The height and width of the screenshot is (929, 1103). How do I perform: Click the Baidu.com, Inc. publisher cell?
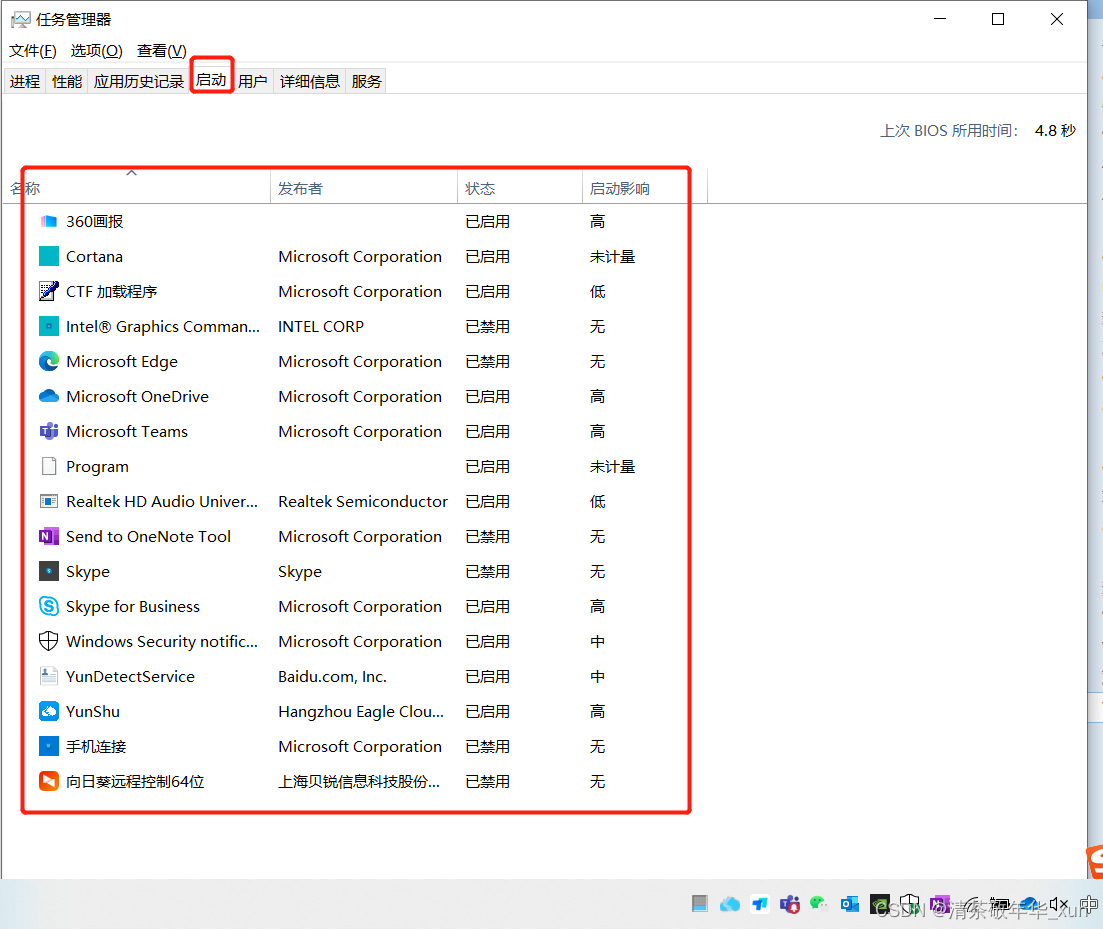[332, 677]
